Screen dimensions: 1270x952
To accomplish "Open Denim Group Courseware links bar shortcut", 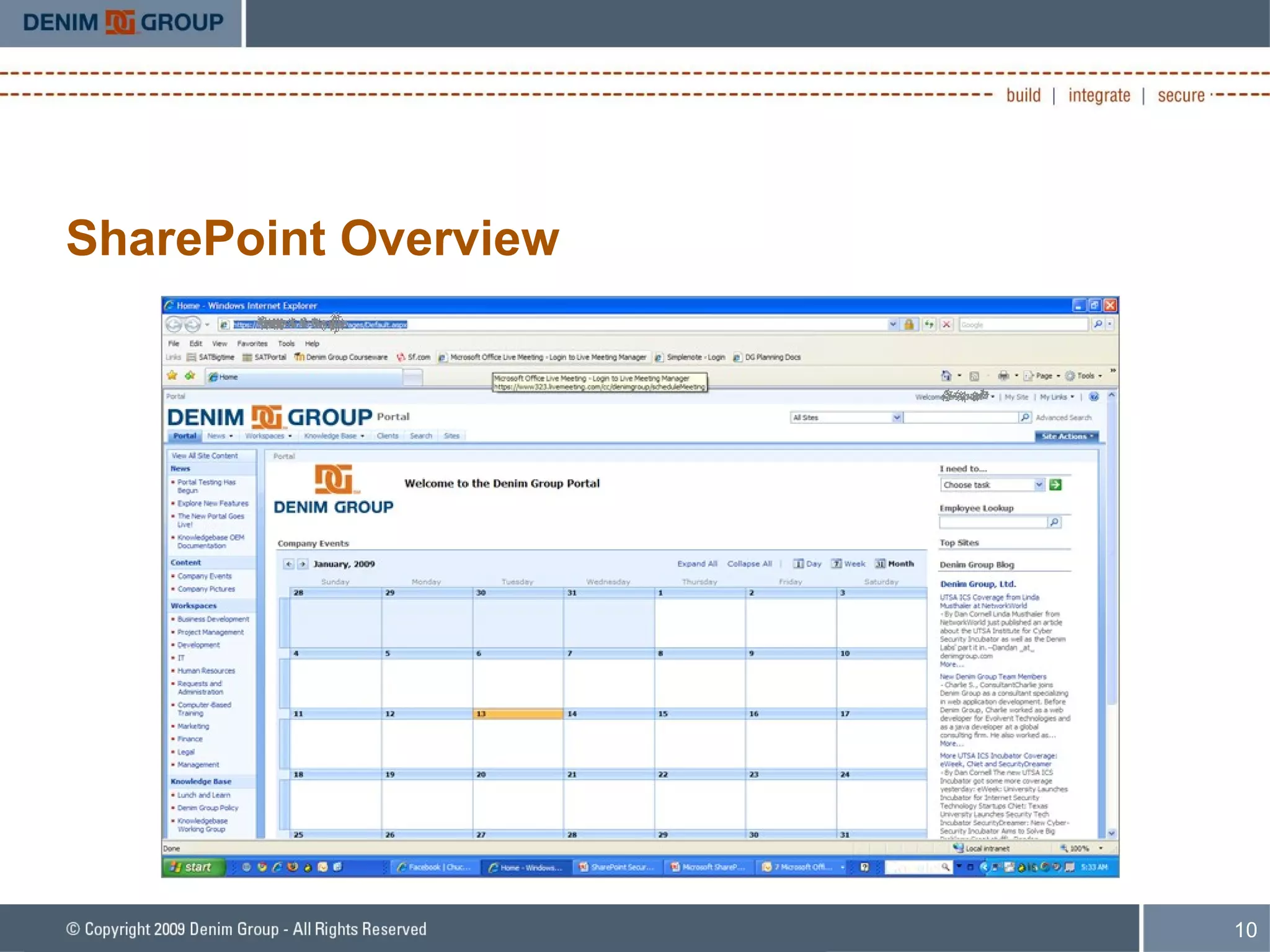I will pyautogui.click(x=341, y=357).
